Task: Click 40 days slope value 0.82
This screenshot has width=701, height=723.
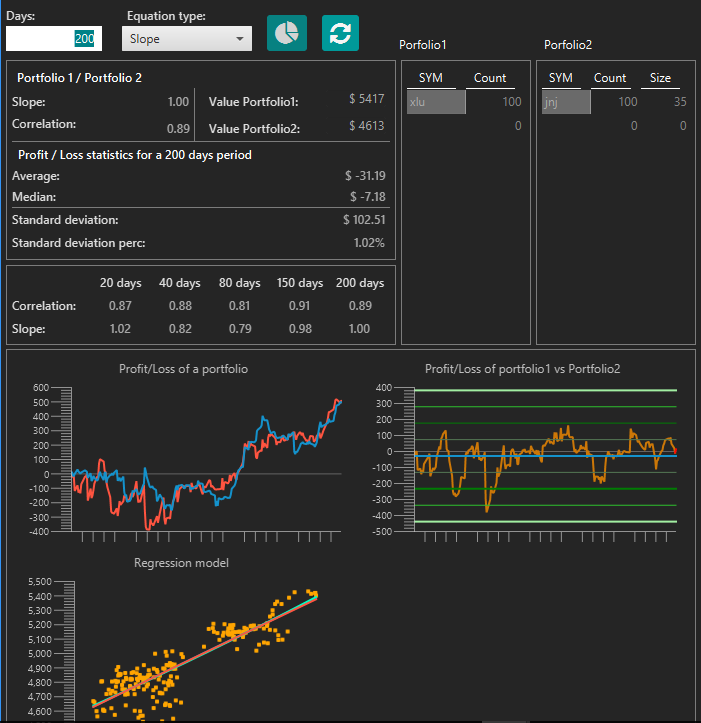Action: click(x=180, y=329)
